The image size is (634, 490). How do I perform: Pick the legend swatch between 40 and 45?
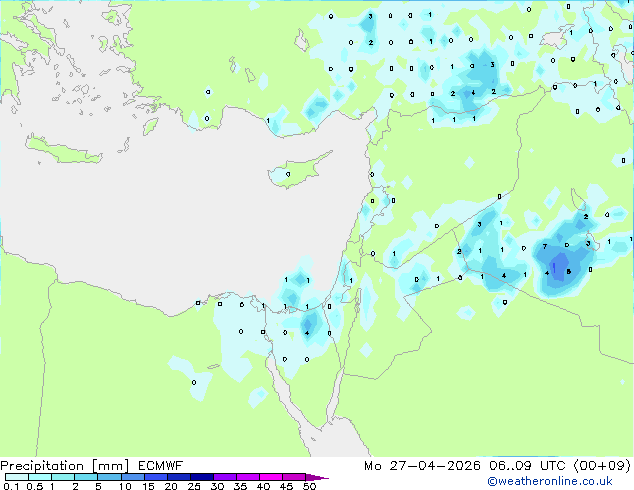click(271, 477)
